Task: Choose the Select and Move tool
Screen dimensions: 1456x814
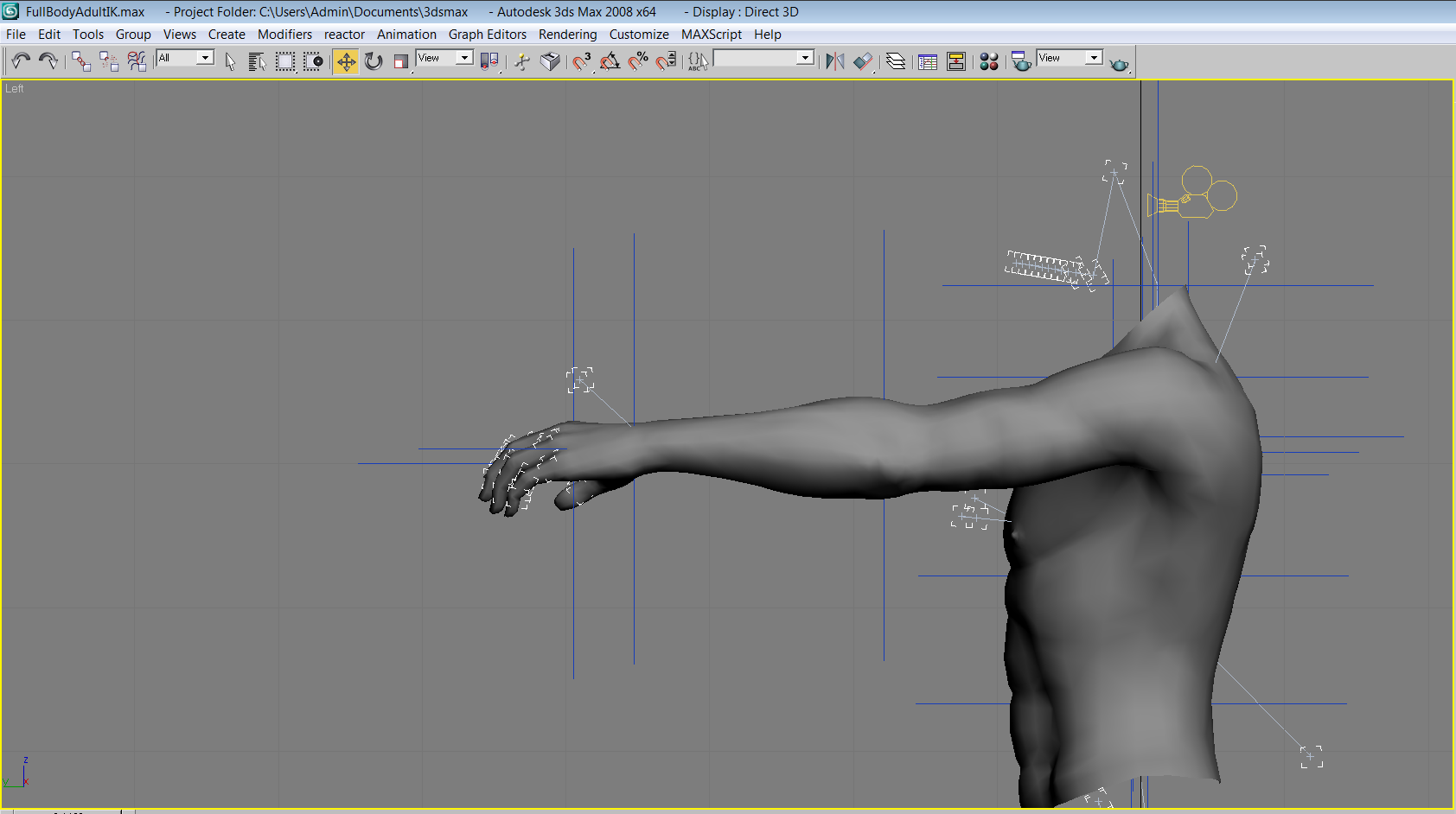Action: (346, 60)
